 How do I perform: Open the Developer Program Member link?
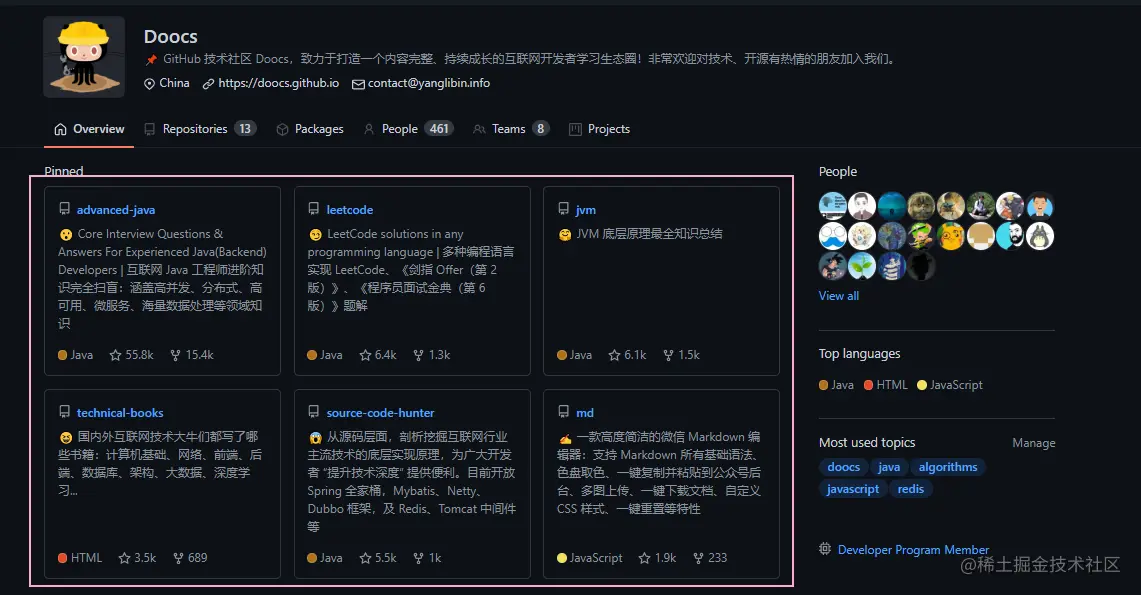913,550
